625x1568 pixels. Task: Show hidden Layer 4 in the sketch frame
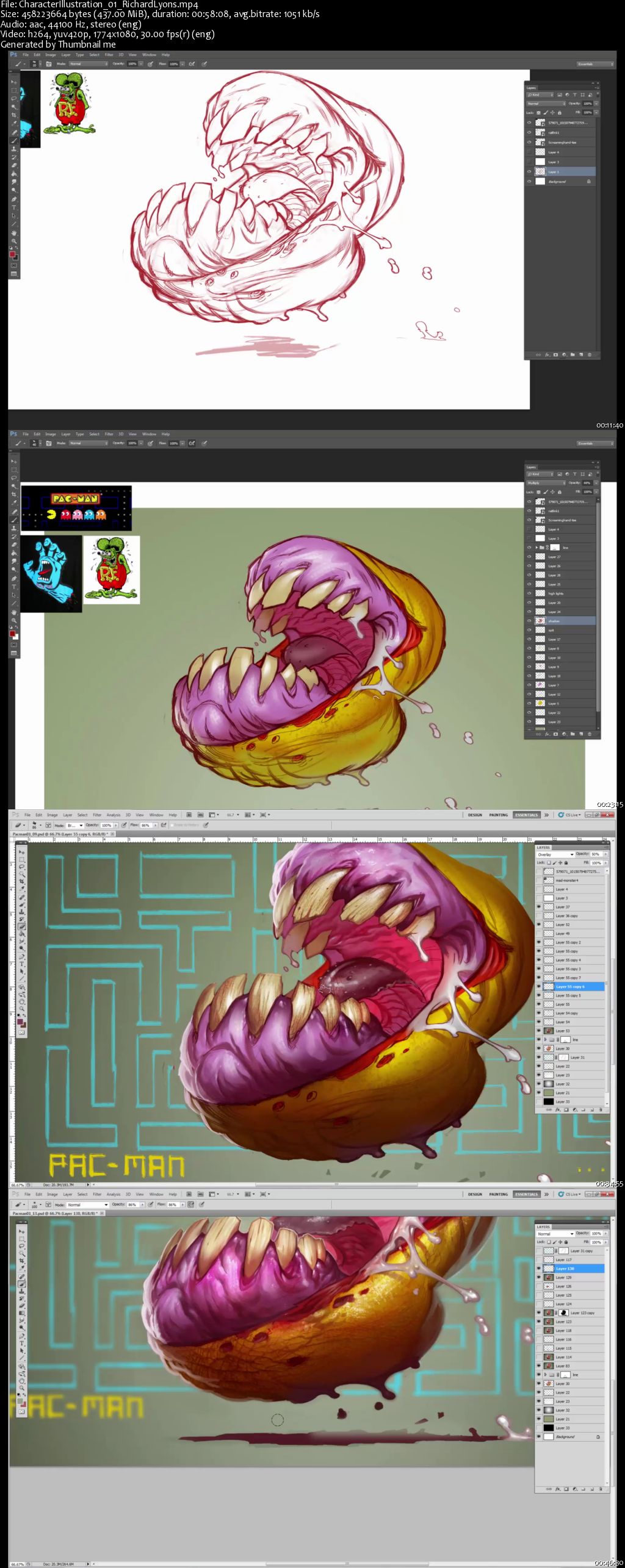(x=529, y=152)
